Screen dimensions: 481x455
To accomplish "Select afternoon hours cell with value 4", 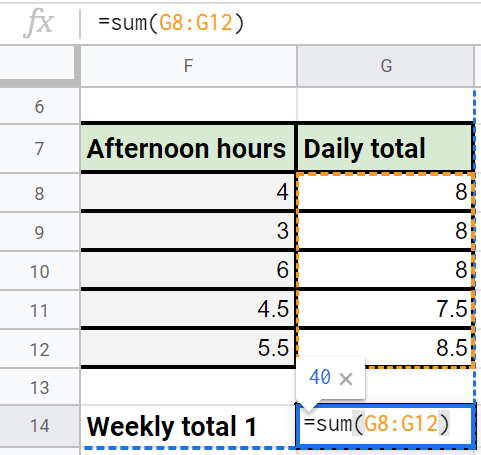I will pos(188,192).
